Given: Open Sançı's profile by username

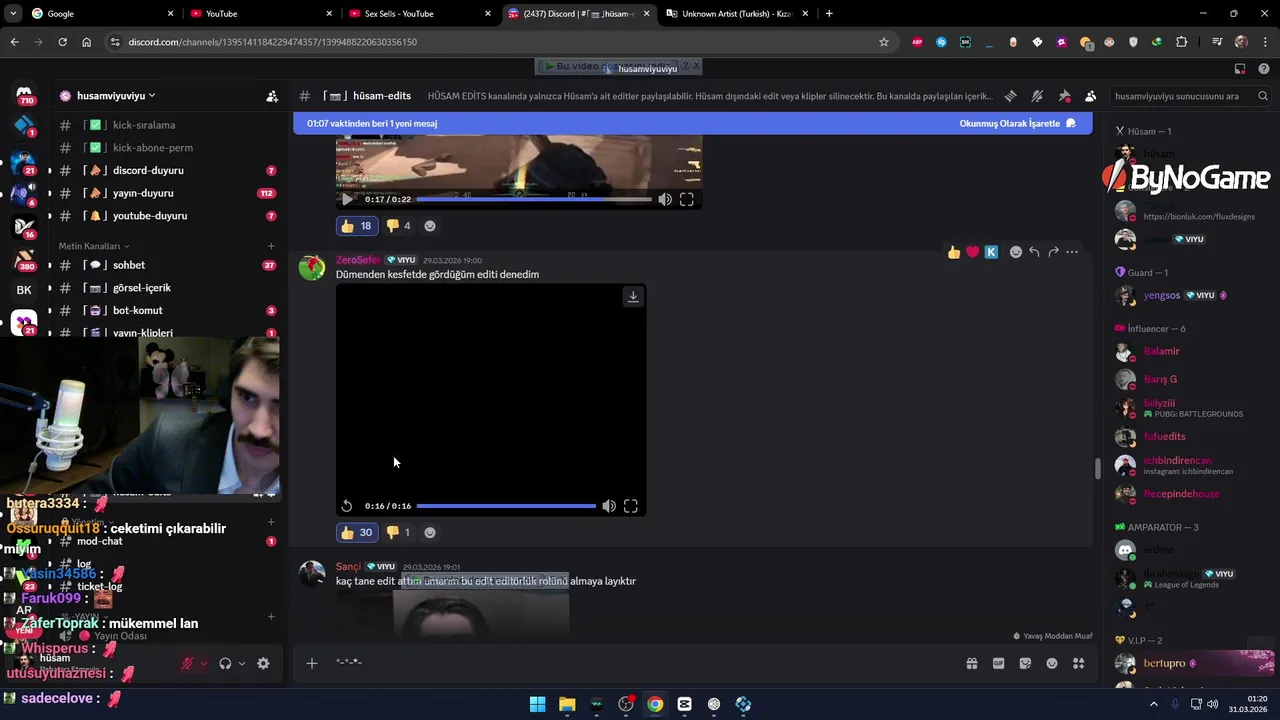Looking at the screenshot, I should tap(348, 567).
